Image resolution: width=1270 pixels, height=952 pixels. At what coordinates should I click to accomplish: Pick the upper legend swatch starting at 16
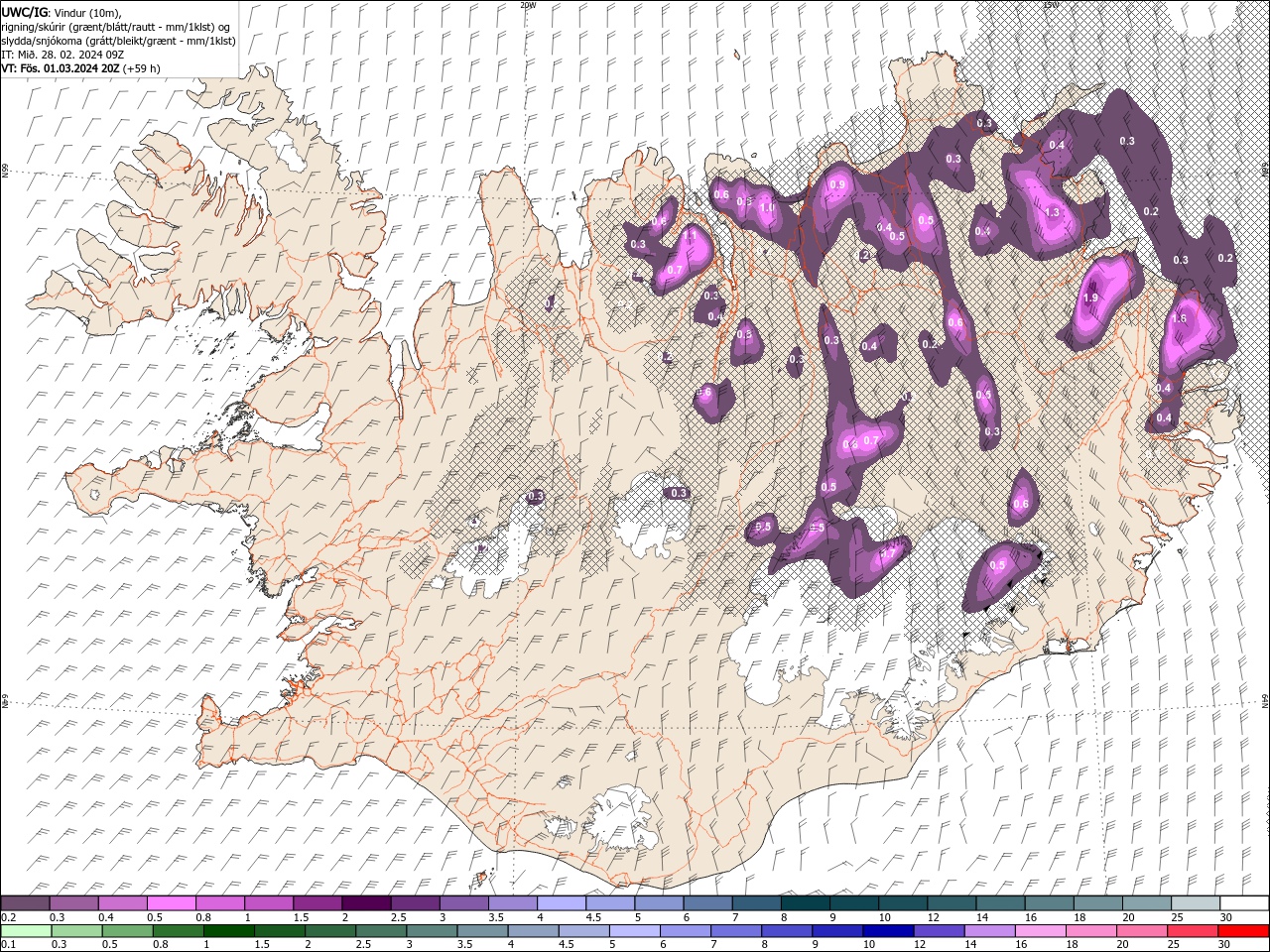click(1049, 903)
